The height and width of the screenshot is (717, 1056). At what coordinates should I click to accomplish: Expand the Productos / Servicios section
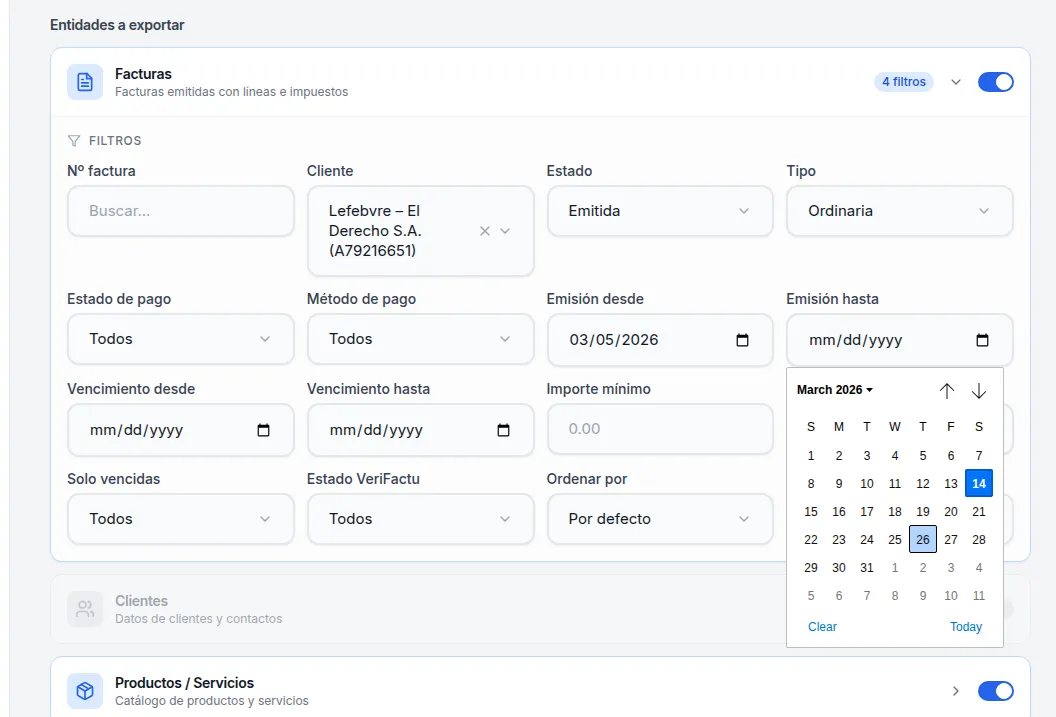click(956, 691)
